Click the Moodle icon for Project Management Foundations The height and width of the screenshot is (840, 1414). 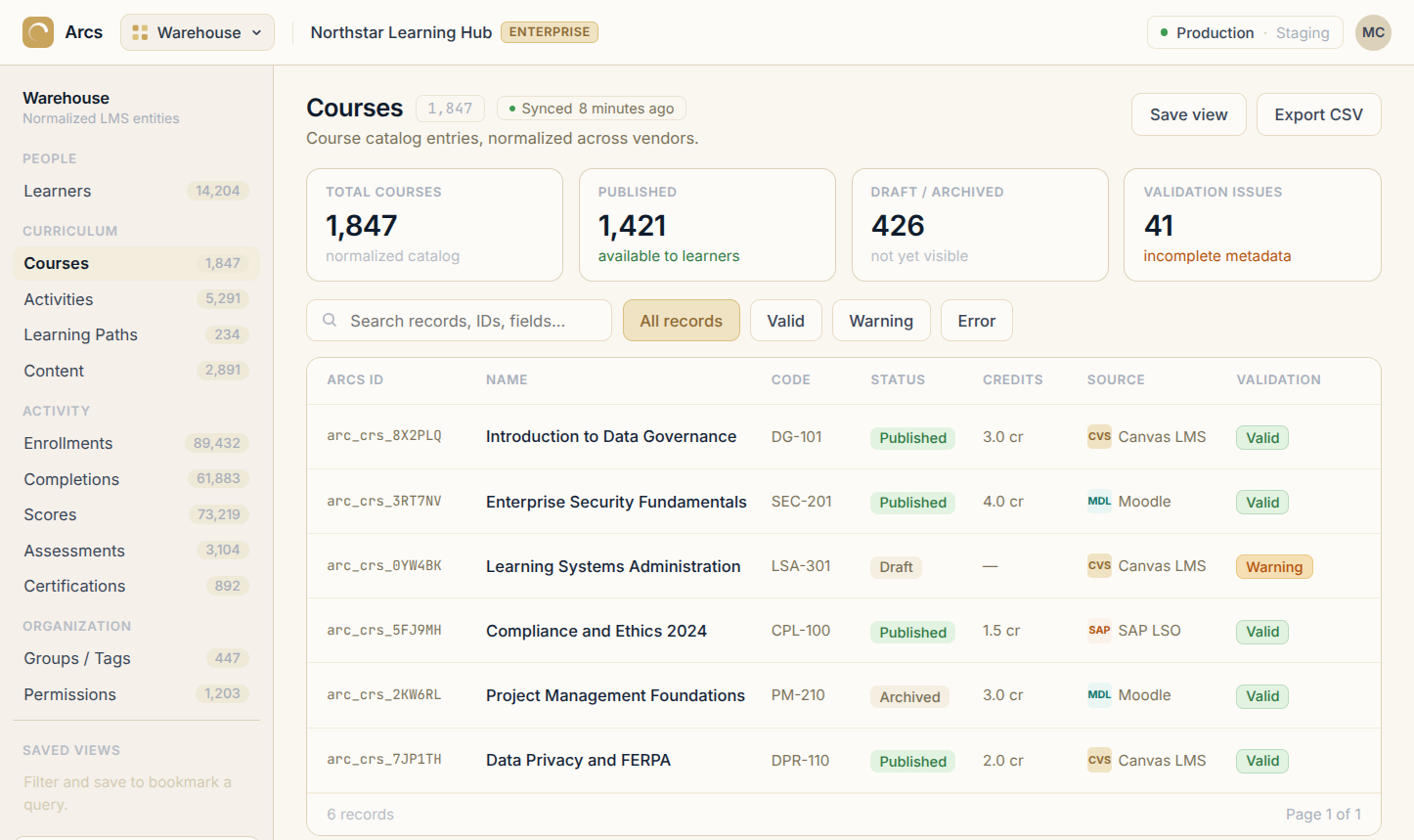click(1099, 694)
